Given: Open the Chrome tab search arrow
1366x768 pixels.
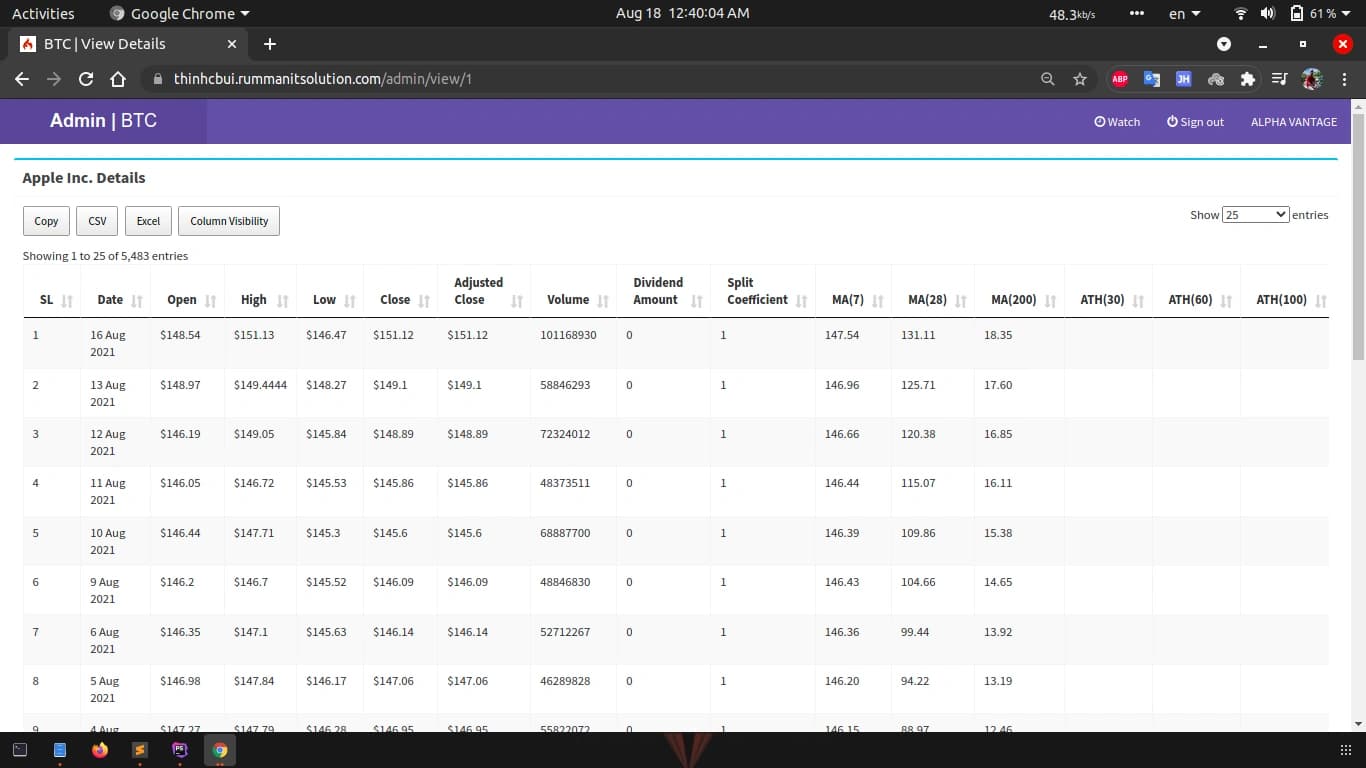Looking at the screenshot, I should pyautogui.click(x=1224, y=44).
